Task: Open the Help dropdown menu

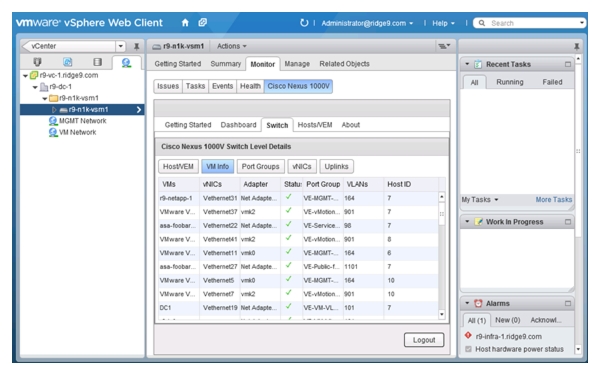Action: pos(443,23)
